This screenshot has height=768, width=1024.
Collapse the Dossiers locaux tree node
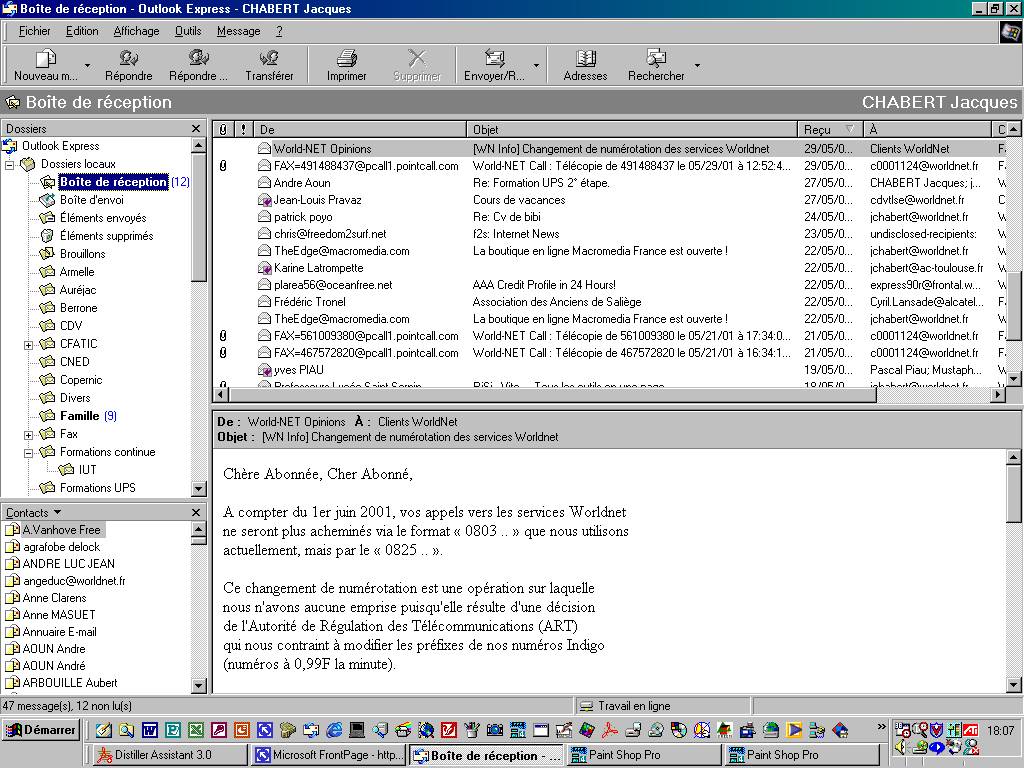click(10, 165)
